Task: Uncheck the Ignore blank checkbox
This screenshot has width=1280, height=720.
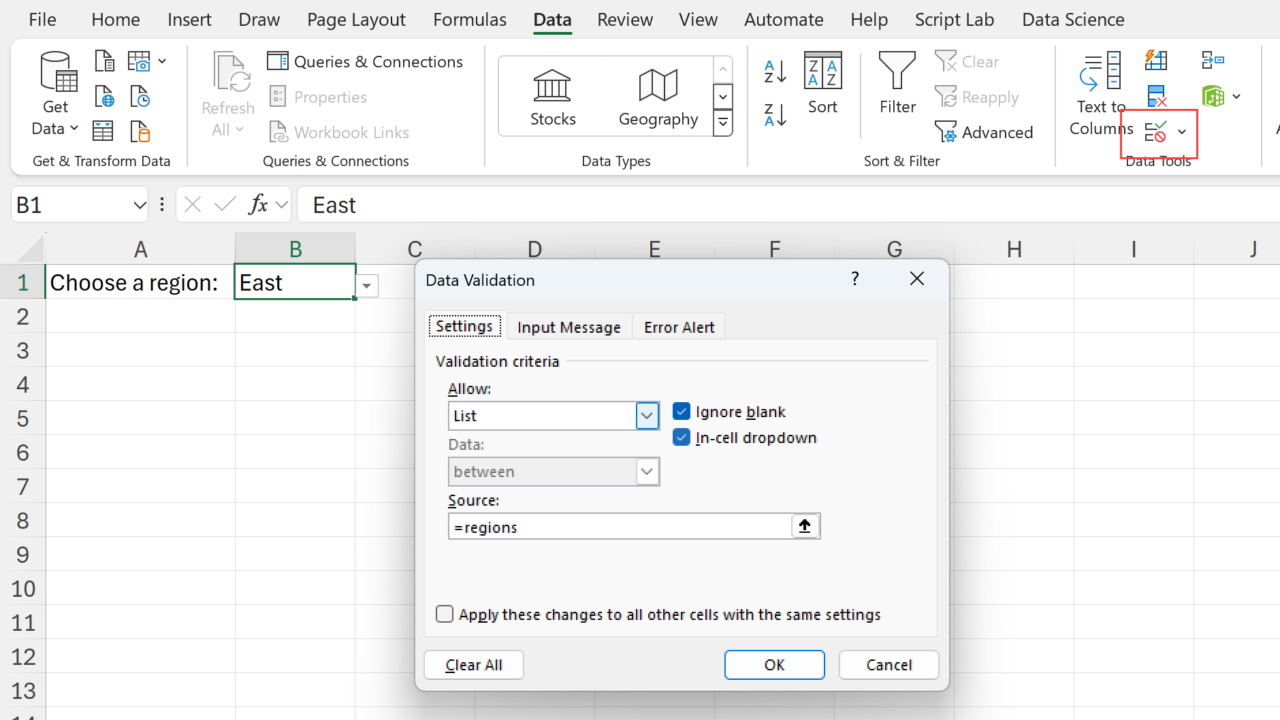Action: pos(682,412)
